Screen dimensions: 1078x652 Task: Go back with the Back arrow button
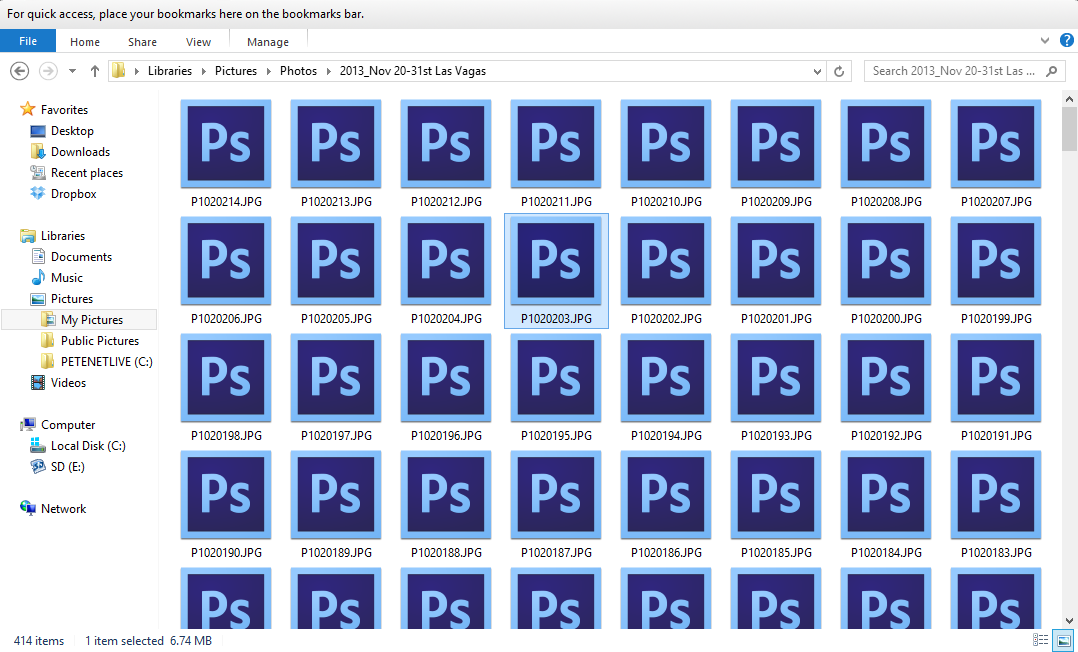19,71
